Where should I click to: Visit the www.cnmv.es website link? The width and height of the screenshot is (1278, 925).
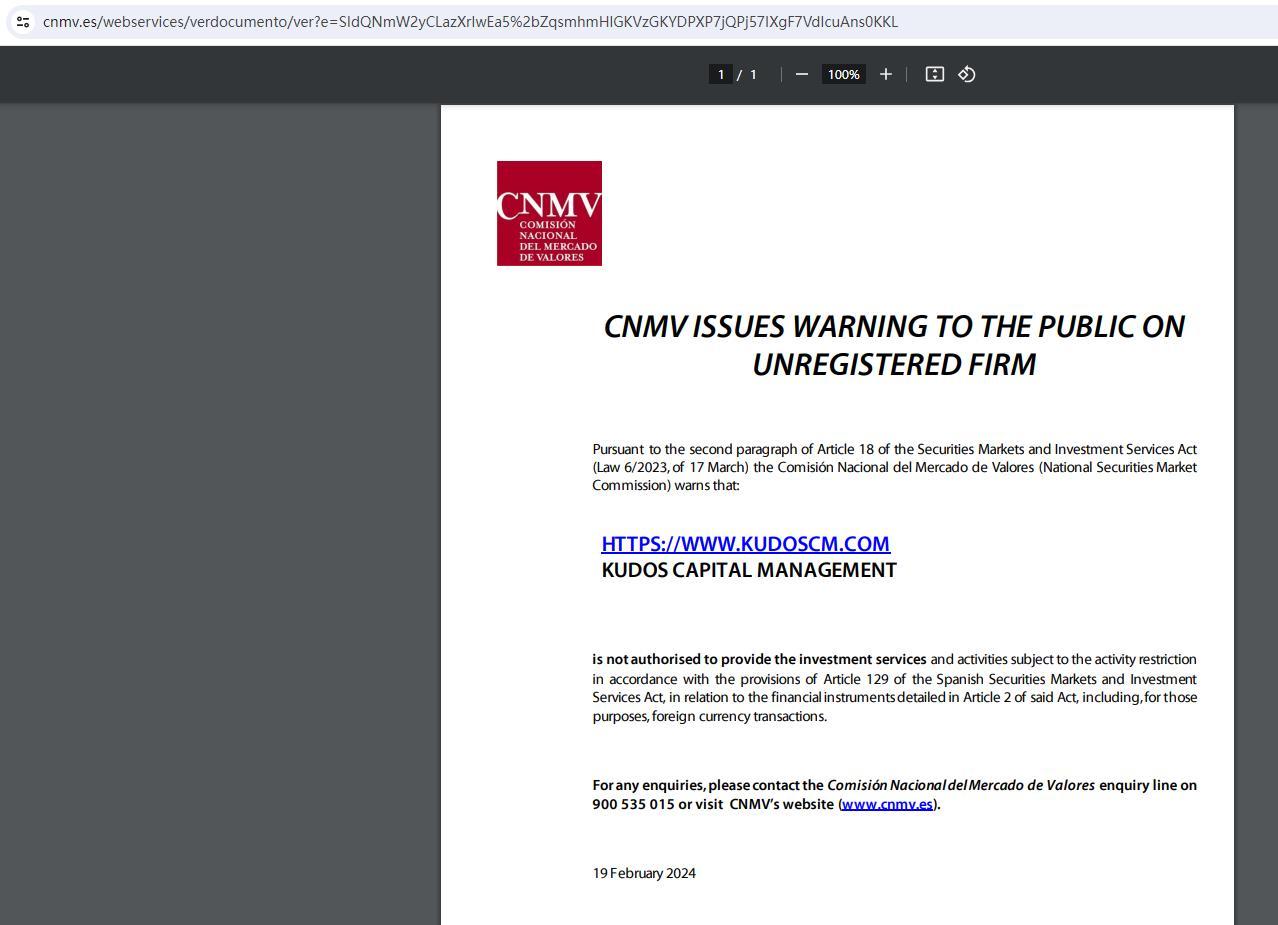887,804
